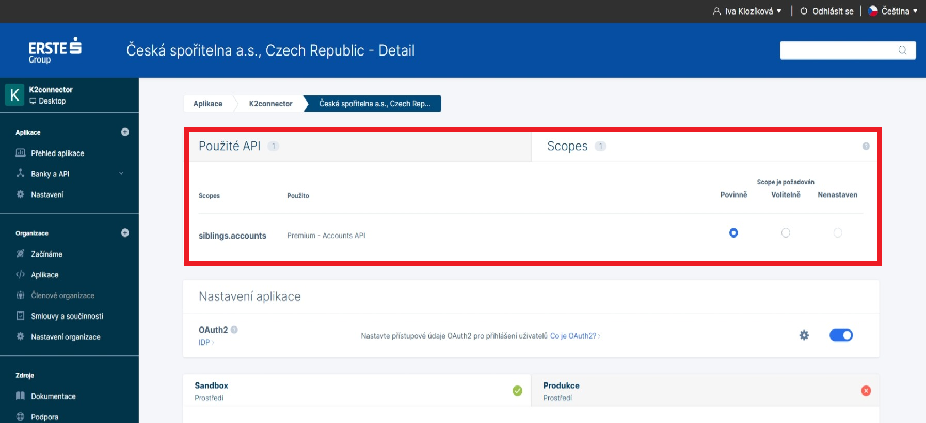Click the Použité API count badge
The height and width of the screenshot is (423, 926).
273,146
